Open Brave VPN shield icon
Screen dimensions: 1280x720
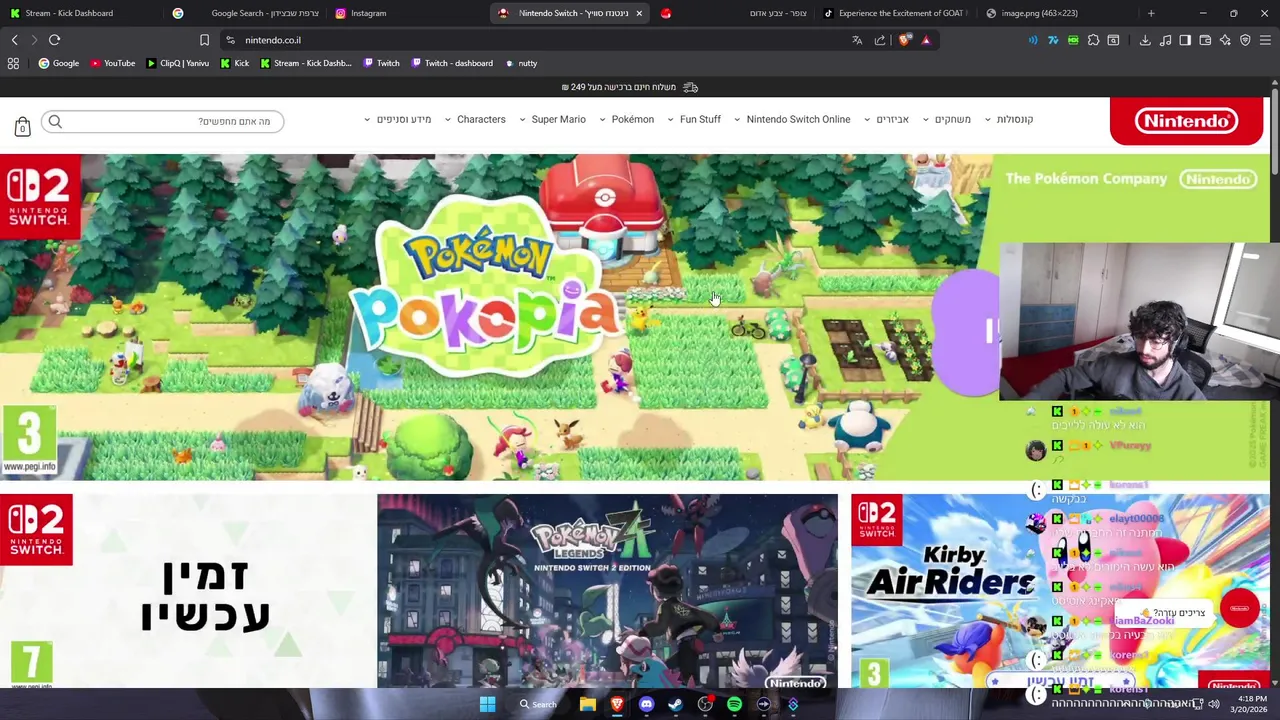pos(1245,40)
